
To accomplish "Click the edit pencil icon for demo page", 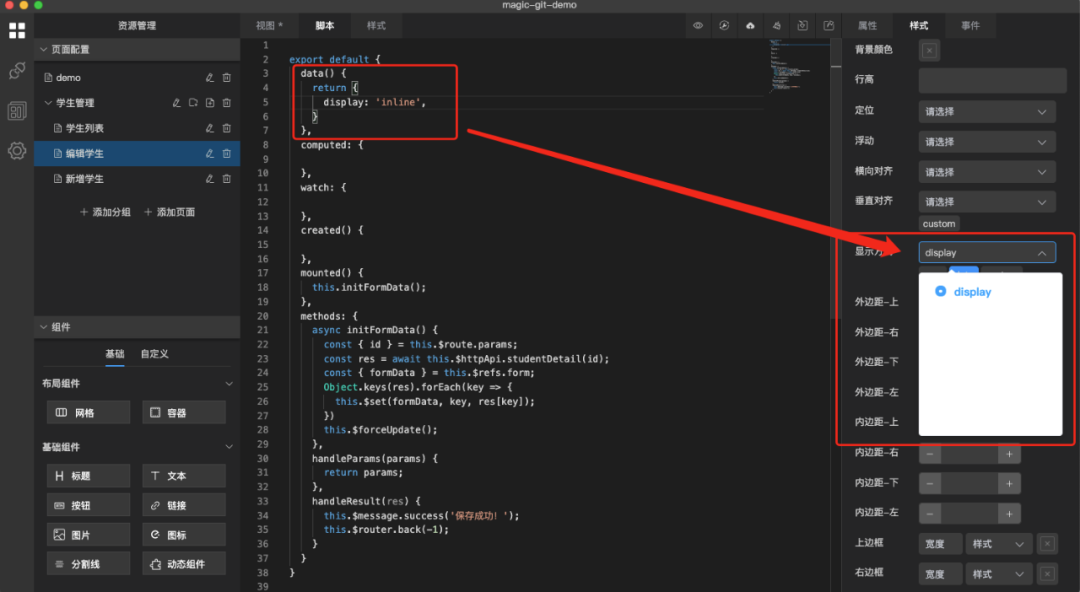I will [x=209, y=78].
